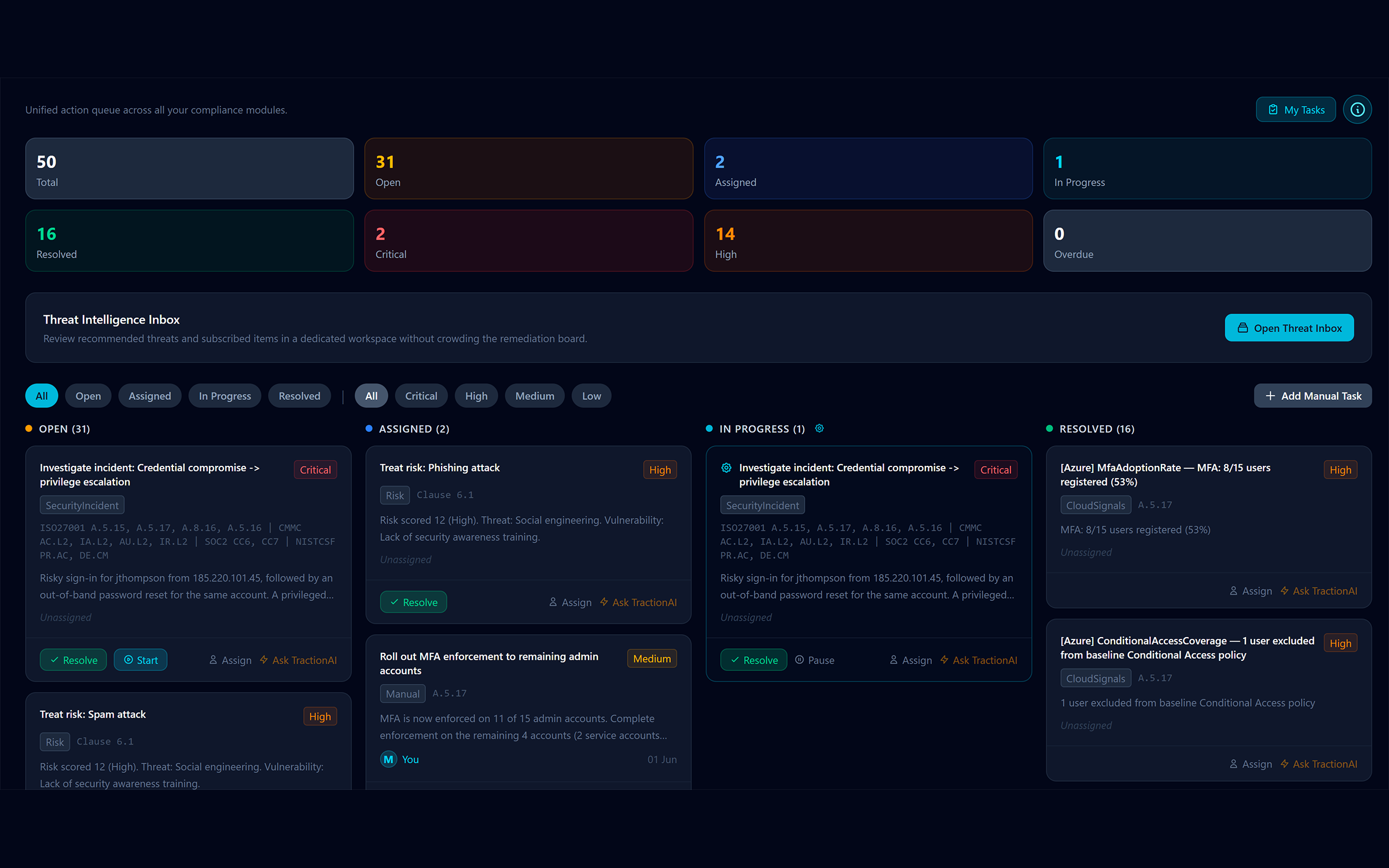Click the 16 Resolved stat card

click(x=189, y=241)
